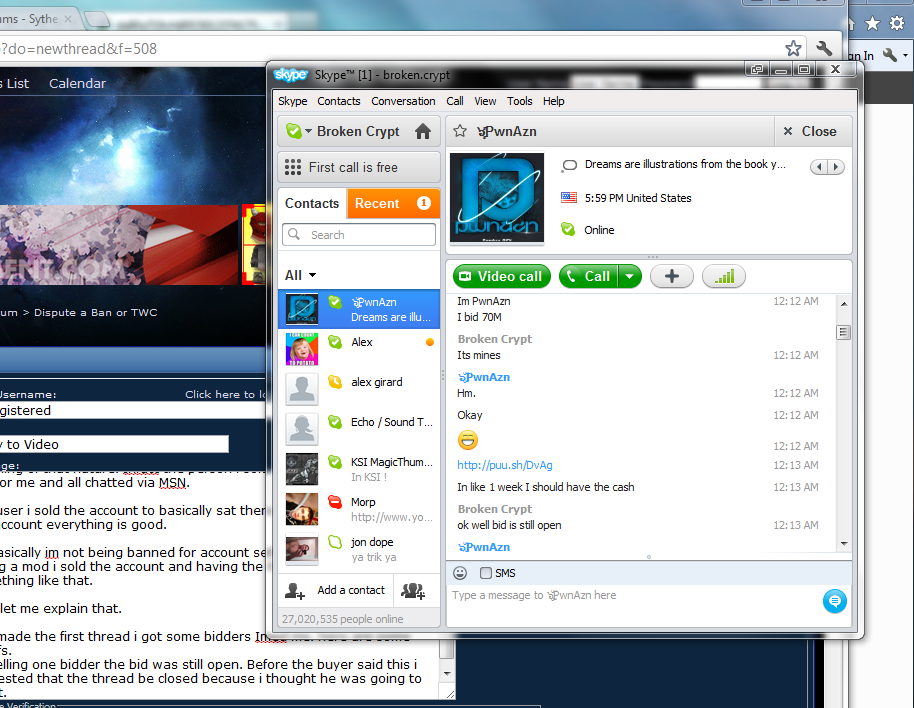Click background window star icon
Image resolution: width=914 pixels, height=708 pixels.
coord(872,23)
